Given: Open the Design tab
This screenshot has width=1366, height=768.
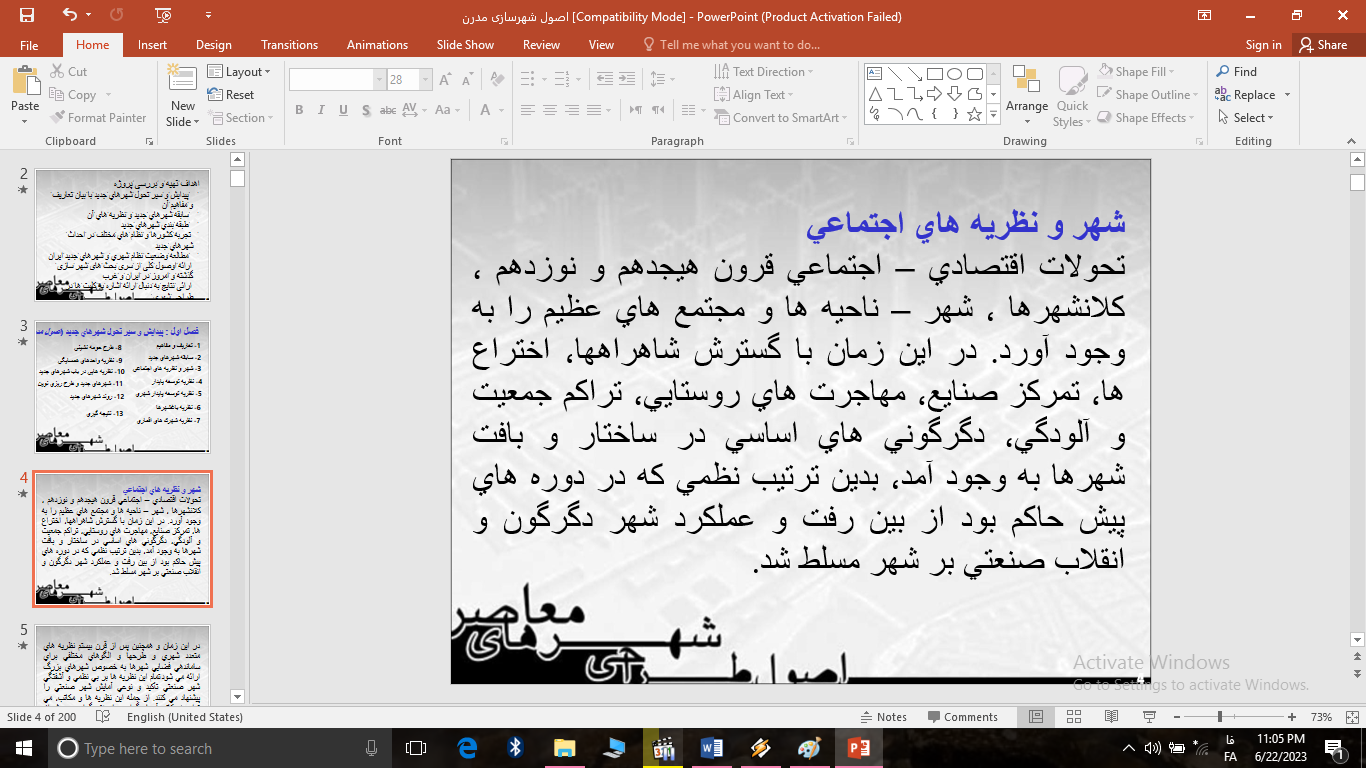Looking at the screenshot, I should [213, 45].
